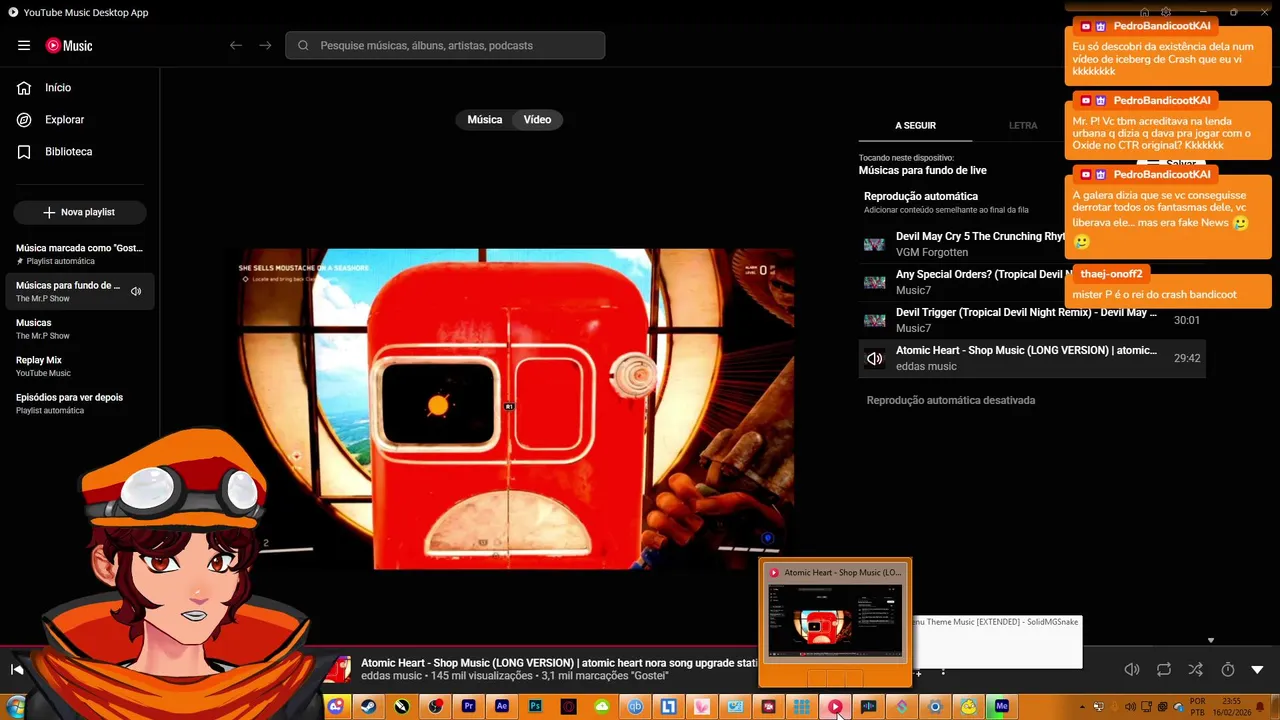Show hidden system tray icons
The image size is (1280, 720).
[1082, 707]
